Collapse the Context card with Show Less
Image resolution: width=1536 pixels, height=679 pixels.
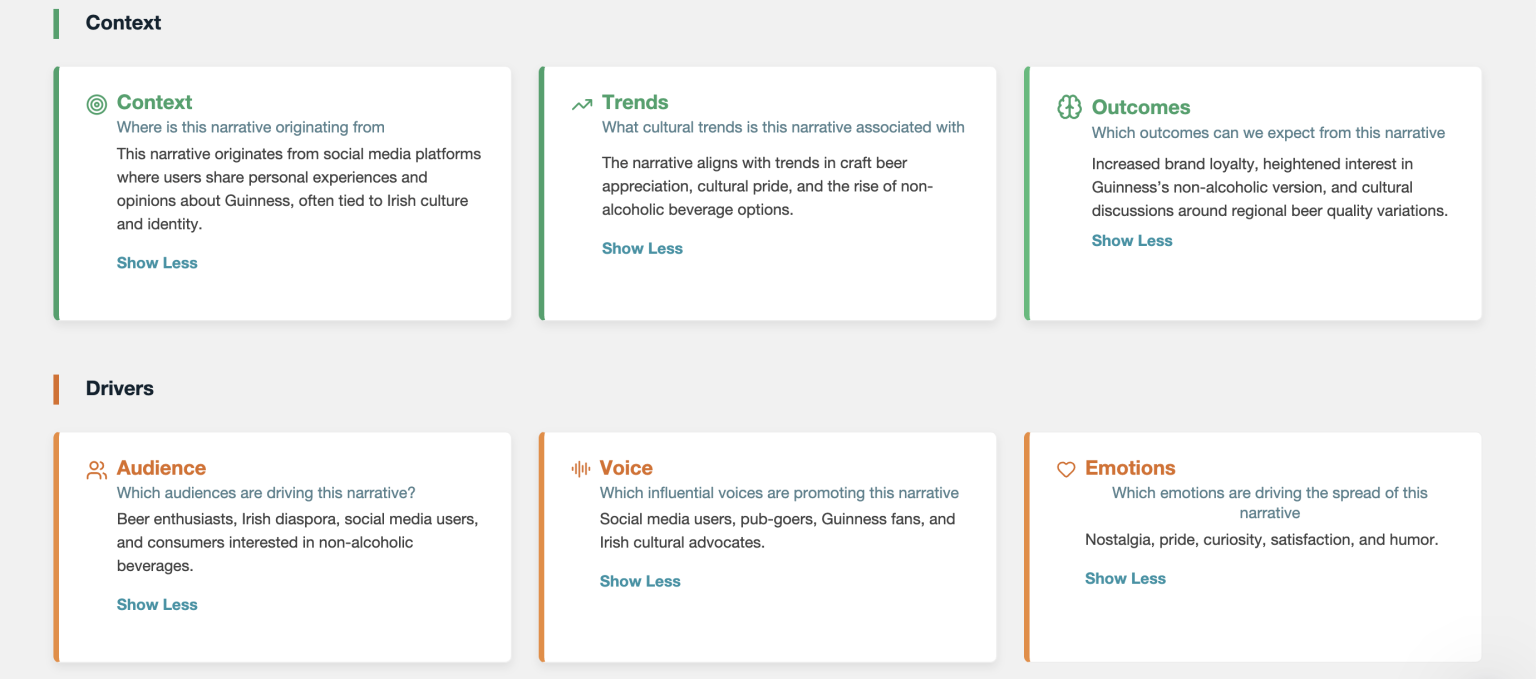pyautogui.click(x=157, y=263)
